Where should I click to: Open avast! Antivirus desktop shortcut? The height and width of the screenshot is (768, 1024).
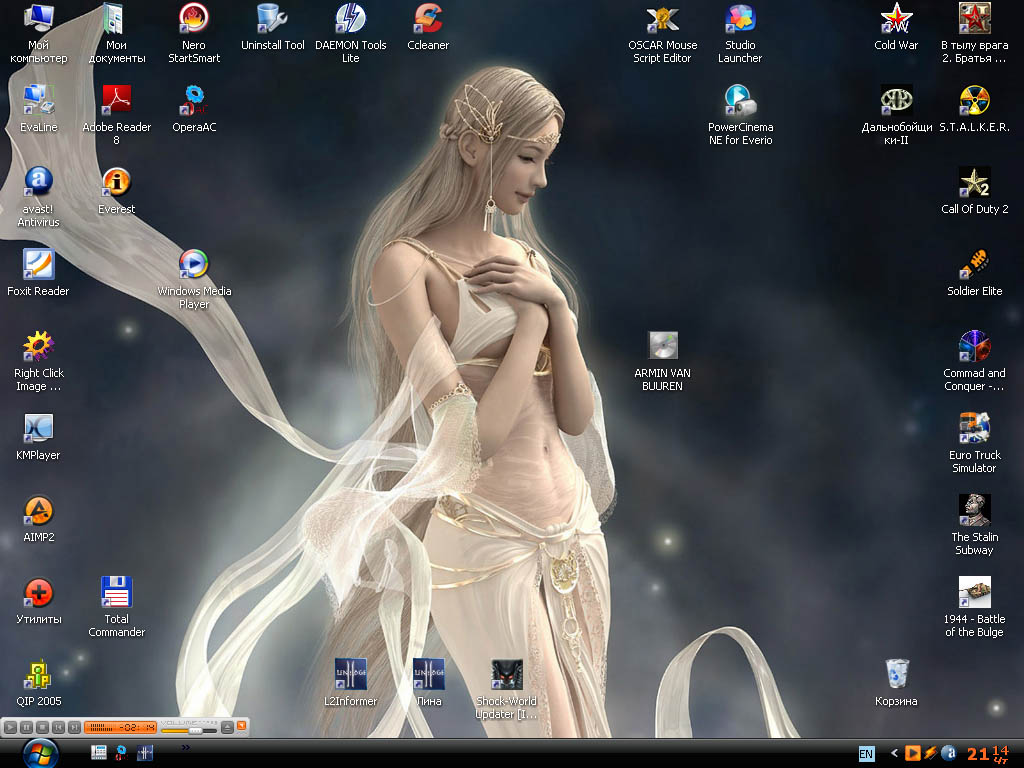tap(39, 197)
